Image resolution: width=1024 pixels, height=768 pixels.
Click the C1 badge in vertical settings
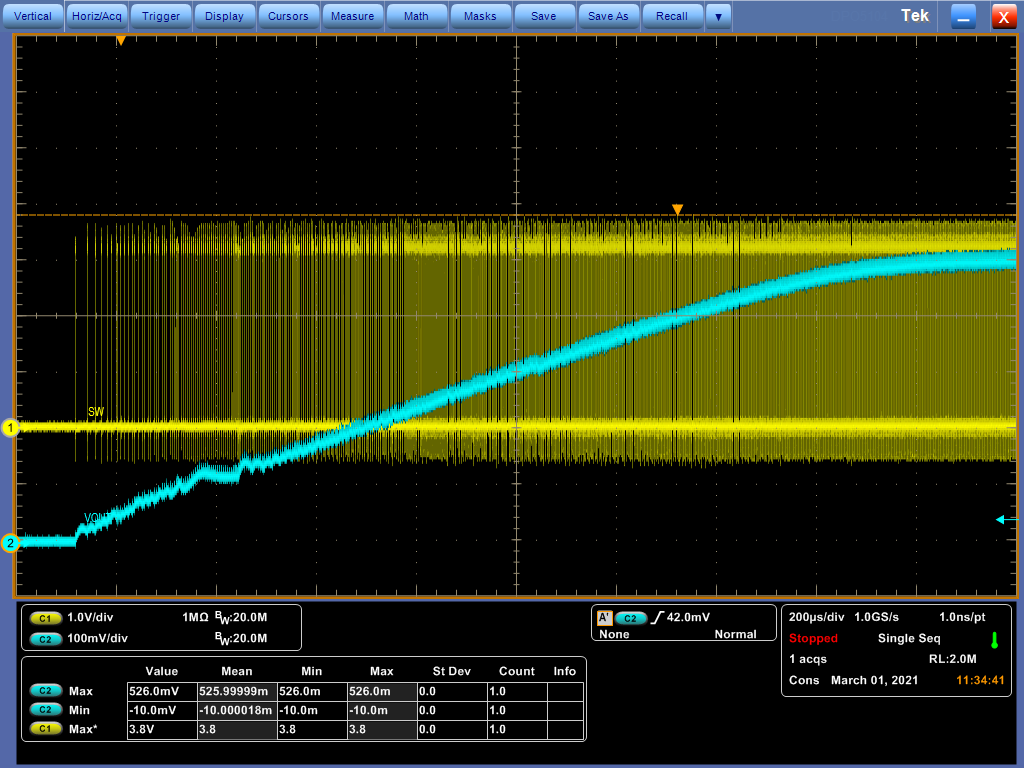click(45, 618)
